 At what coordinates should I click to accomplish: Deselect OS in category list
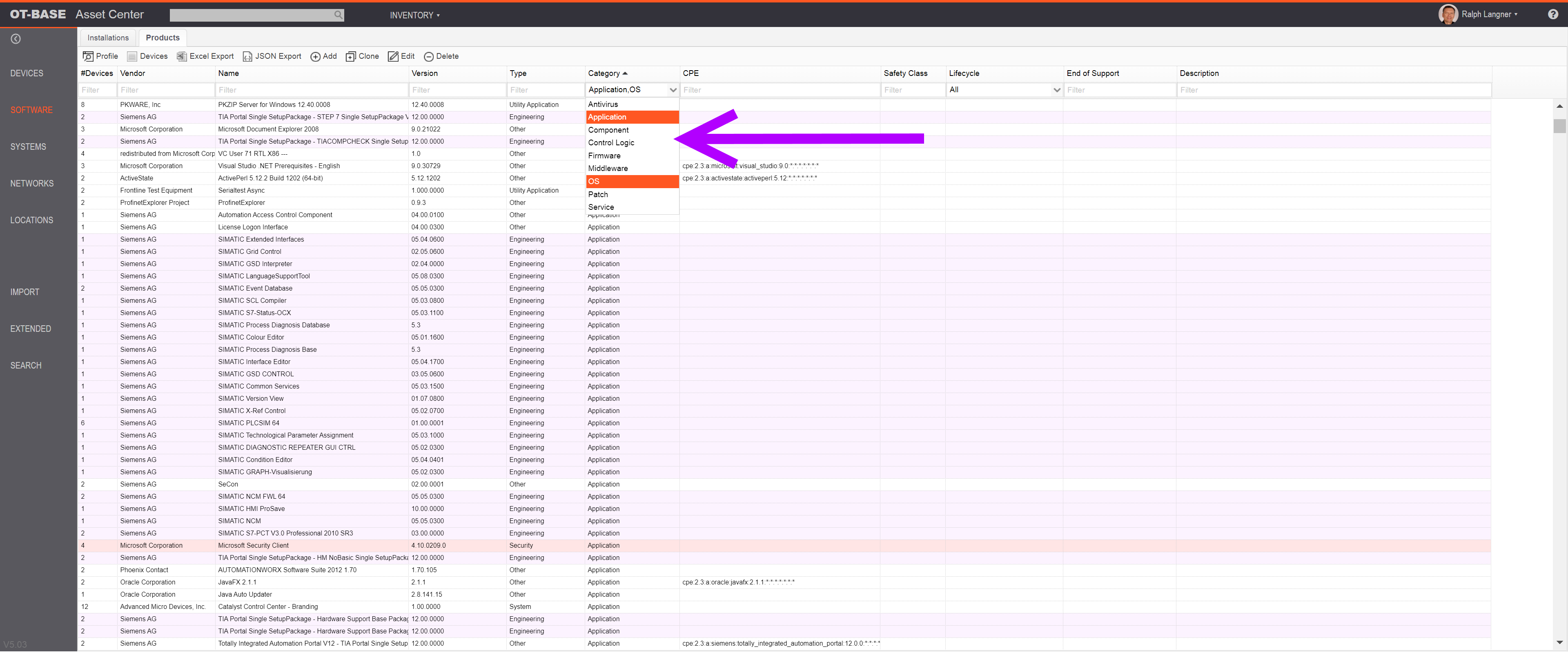632,181
